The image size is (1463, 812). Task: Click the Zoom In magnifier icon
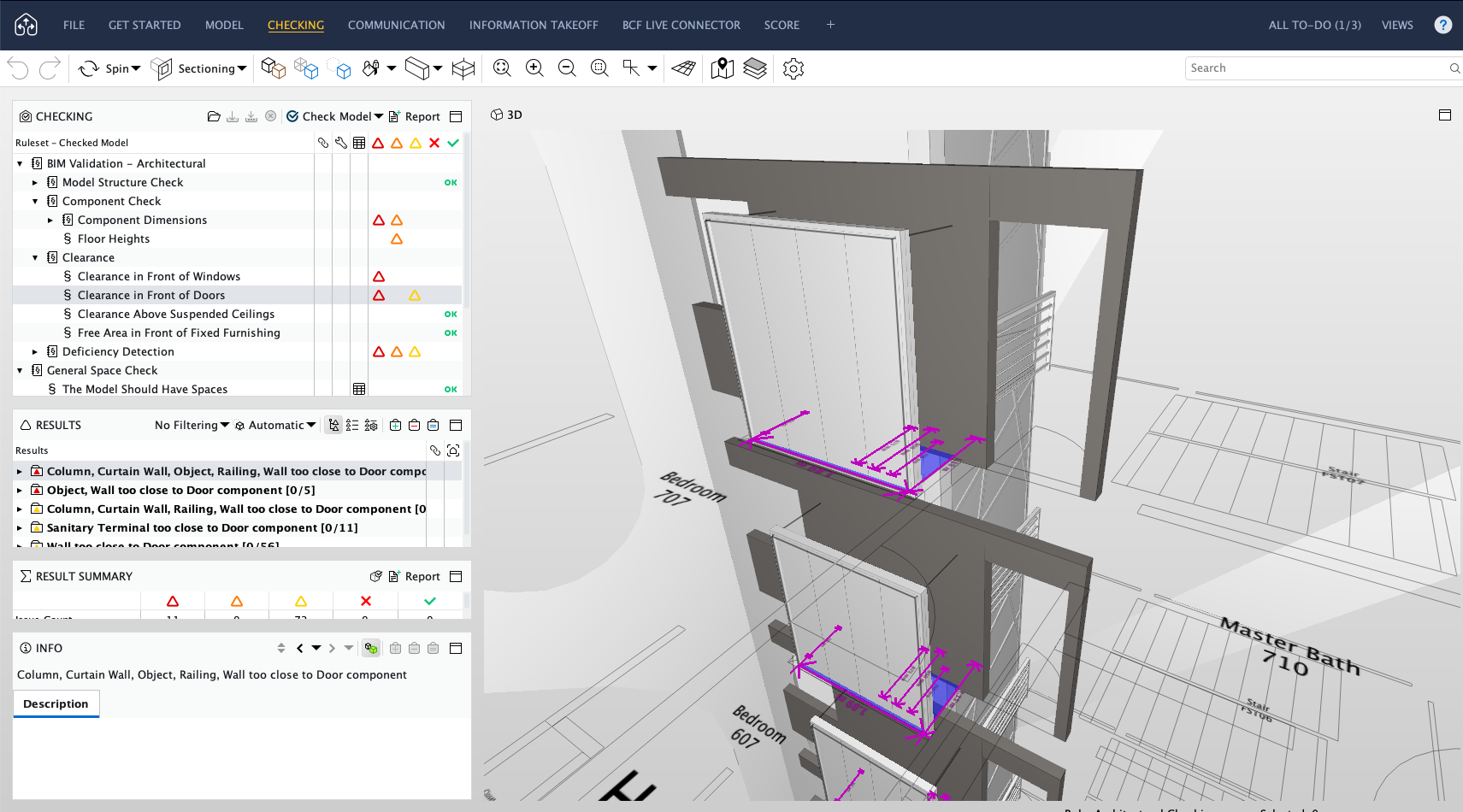point(534,68)
